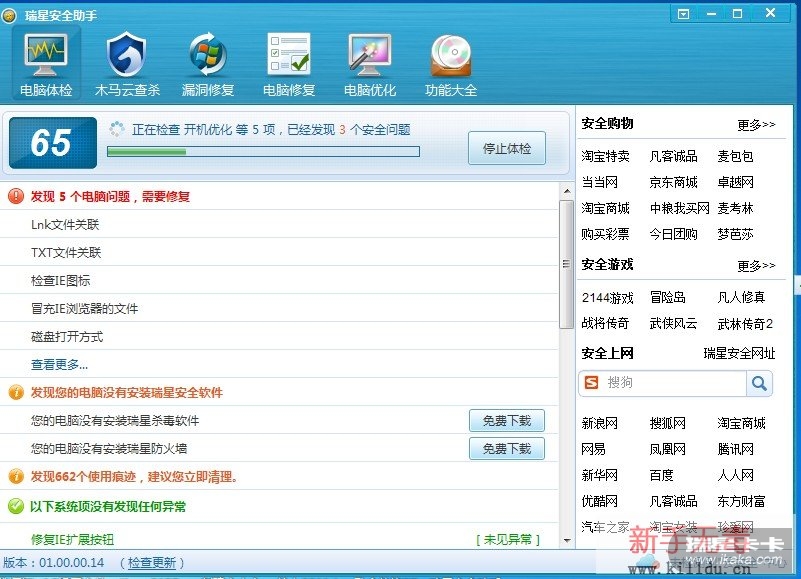Open the 中粮我买网 link
Image resolution: width=801 pixels, height=579 pixels.
pos(679,209)
